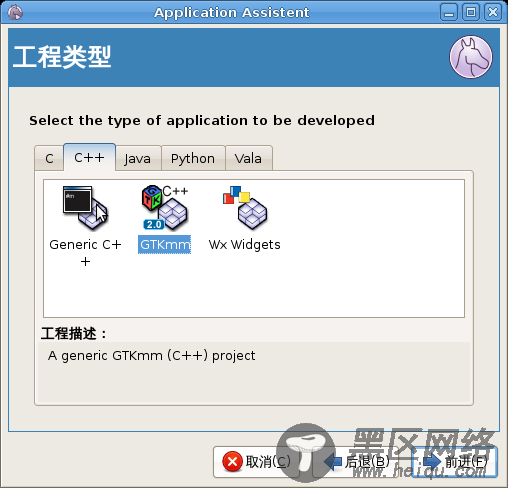Minimize the Application Assistent window
Screen dimensions: 508x488
449,12
